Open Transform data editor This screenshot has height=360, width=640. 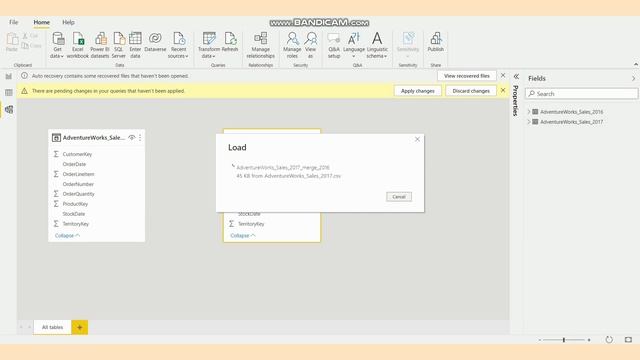tap(209, 45)
